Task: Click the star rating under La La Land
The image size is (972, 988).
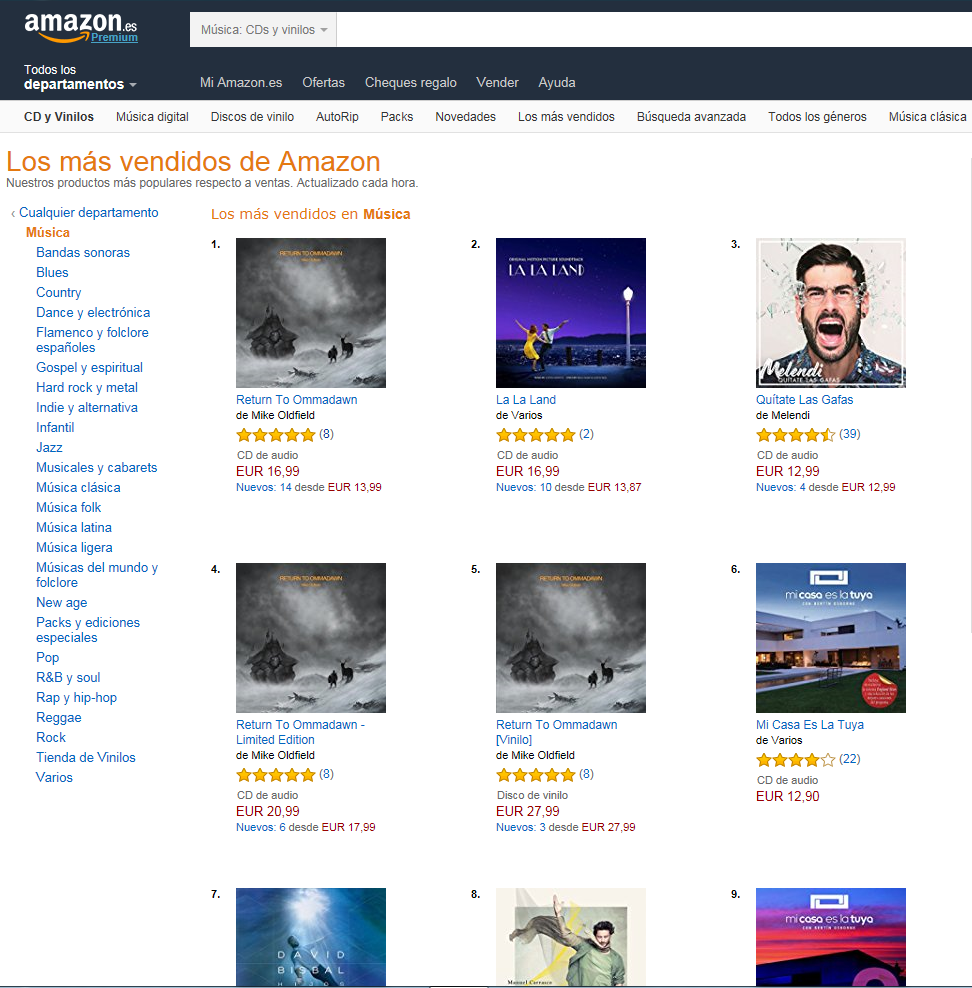Action: tap(535, 435)
